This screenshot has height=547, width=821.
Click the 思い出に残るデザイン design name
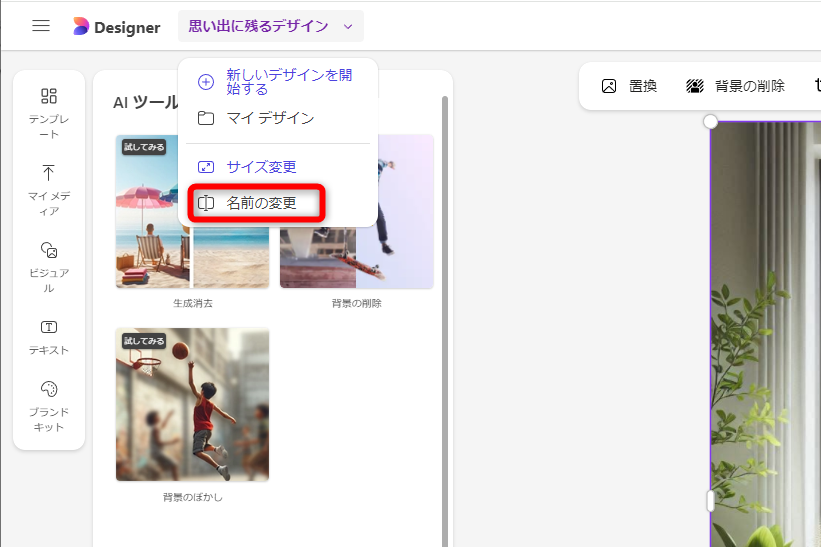258,26
